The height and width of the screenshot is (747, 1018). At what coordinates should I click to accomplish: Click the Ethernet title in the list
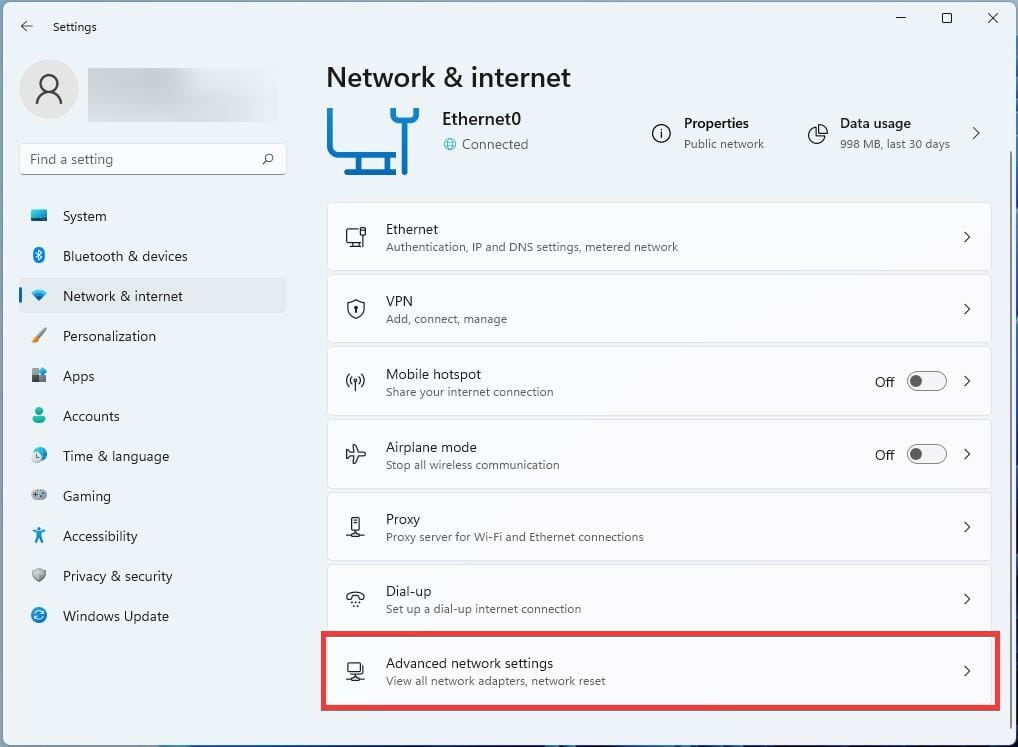coord(412,229)
